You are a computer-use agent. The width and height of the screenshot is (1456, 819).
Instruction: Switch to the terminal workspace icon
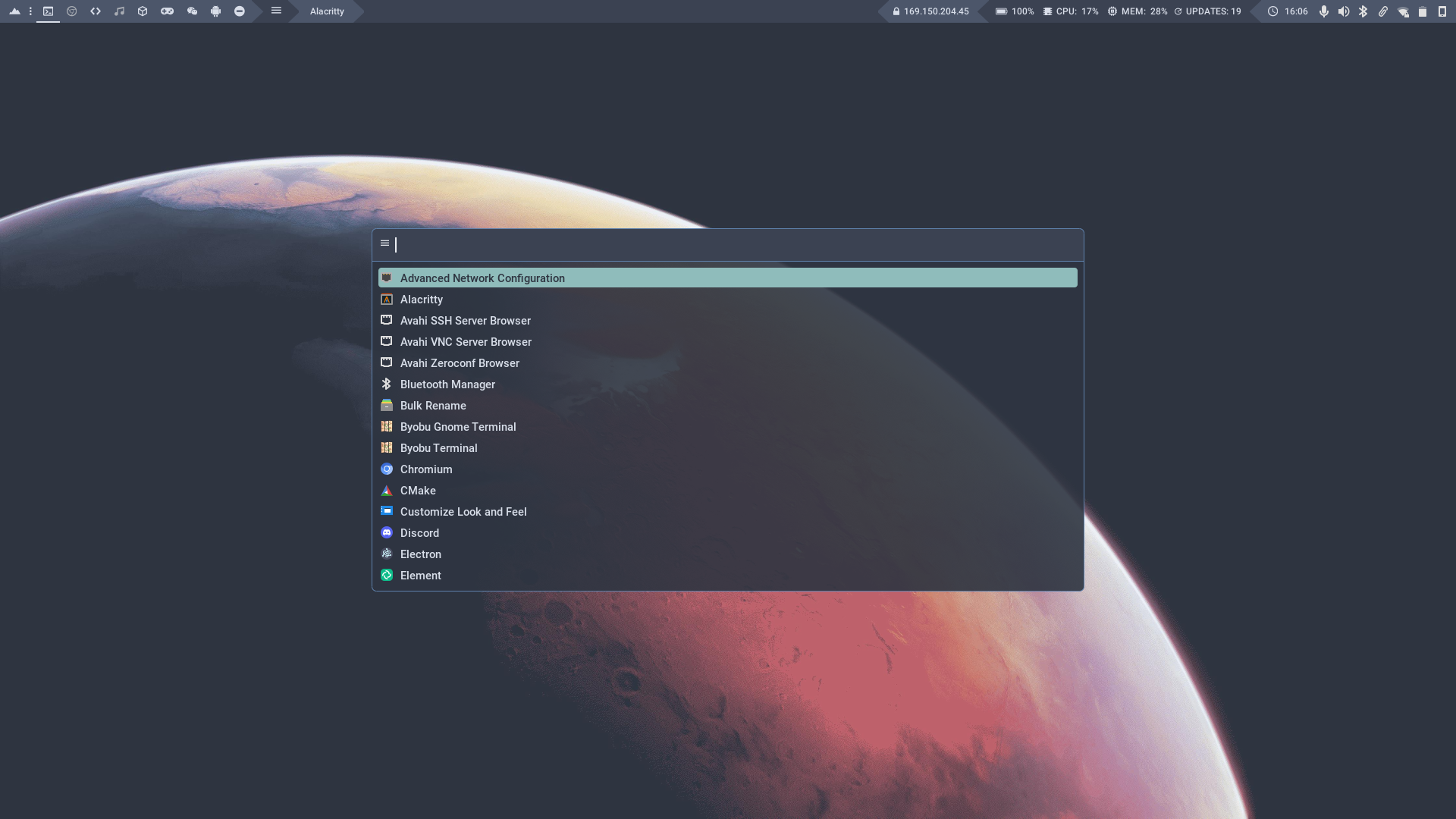[48, 11]
